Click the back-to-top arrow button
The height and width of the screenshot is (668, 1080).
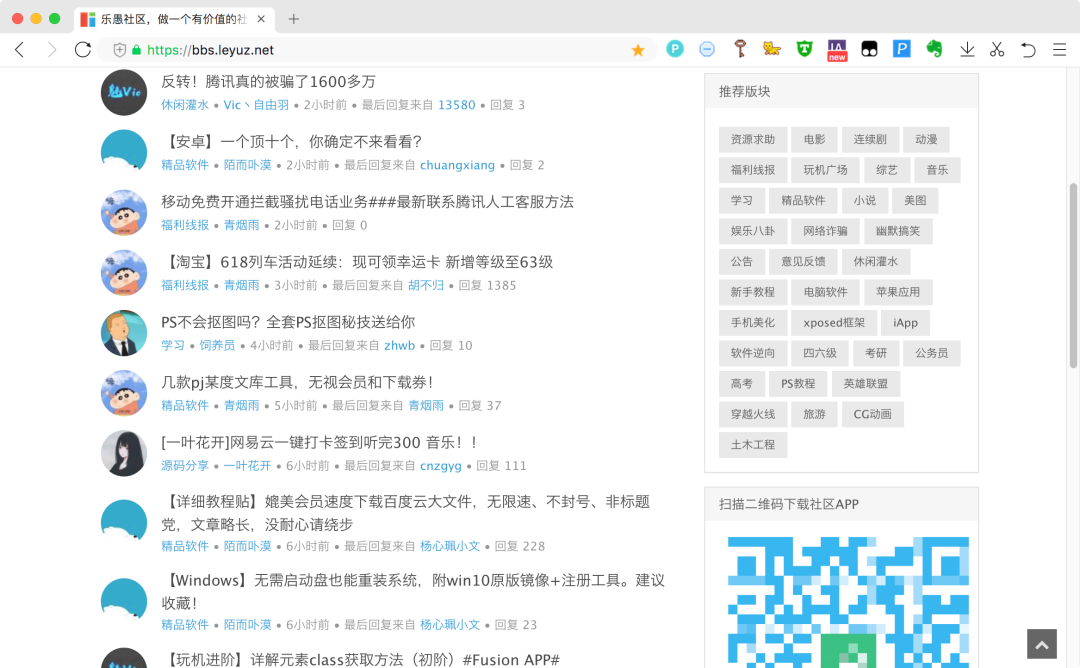point(1041,643)
